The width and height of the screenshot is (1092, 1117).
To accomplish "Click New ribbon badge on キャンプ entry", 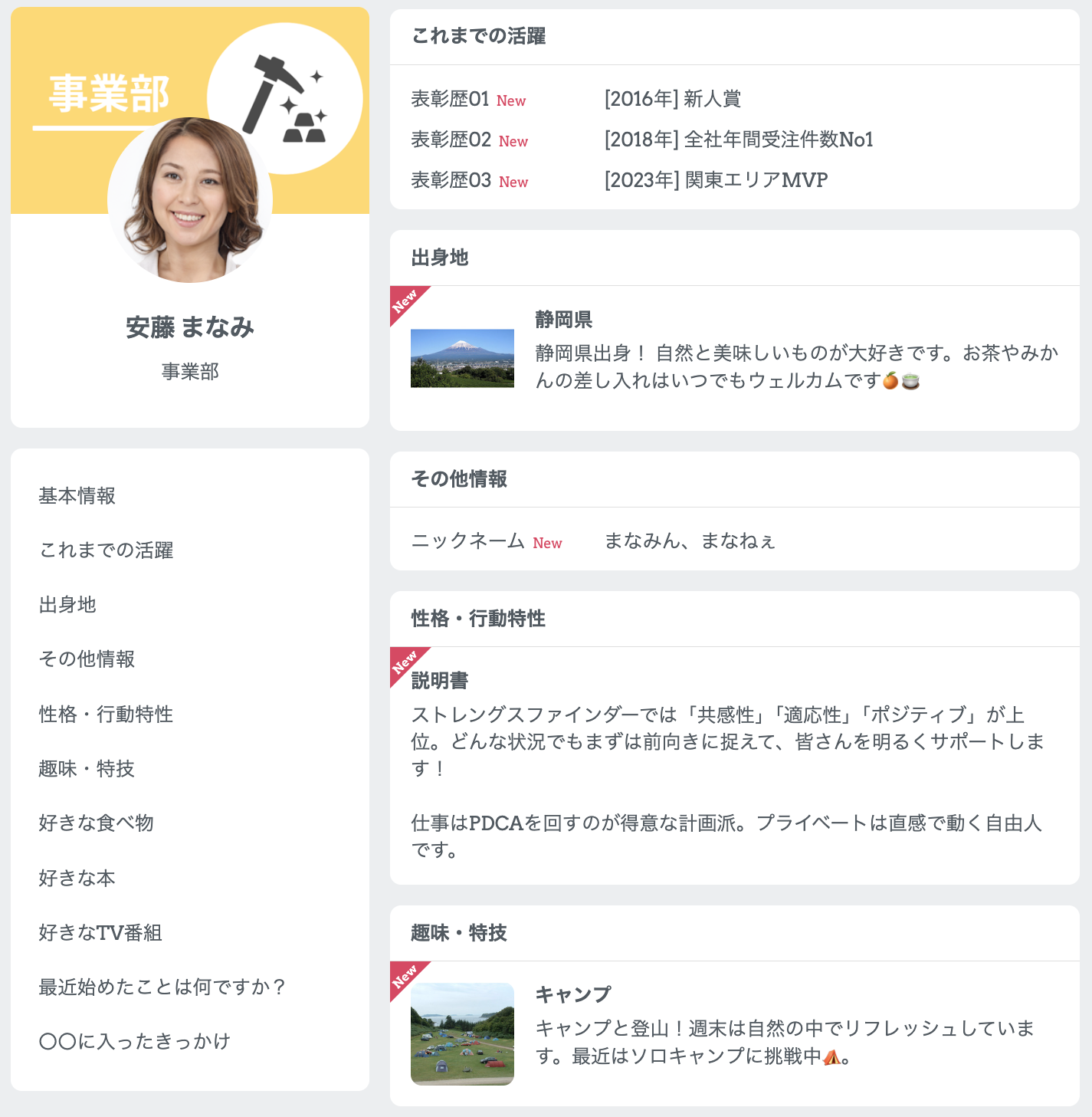I will [x=405, y=976].
